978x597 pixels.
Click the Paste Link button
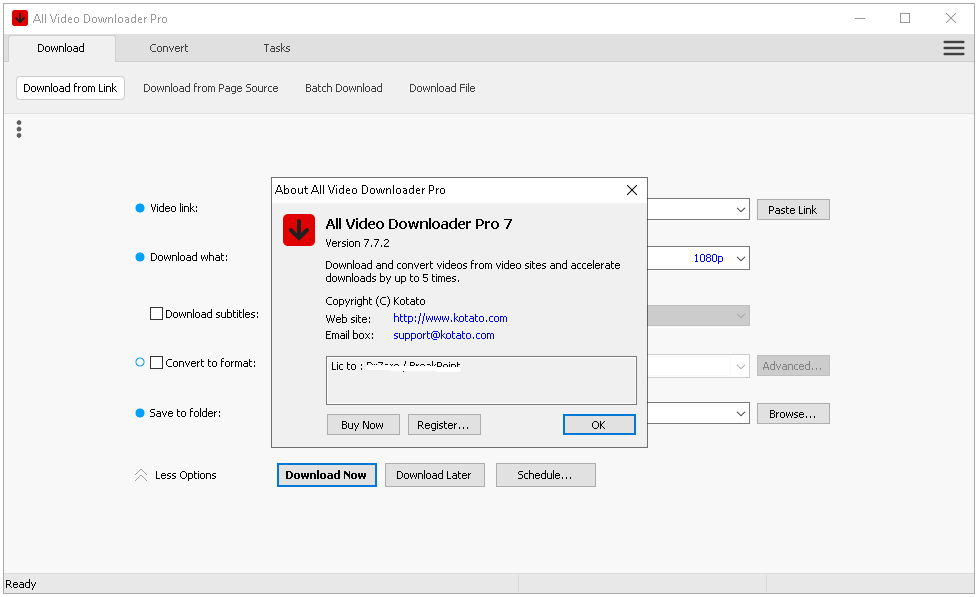793,210
